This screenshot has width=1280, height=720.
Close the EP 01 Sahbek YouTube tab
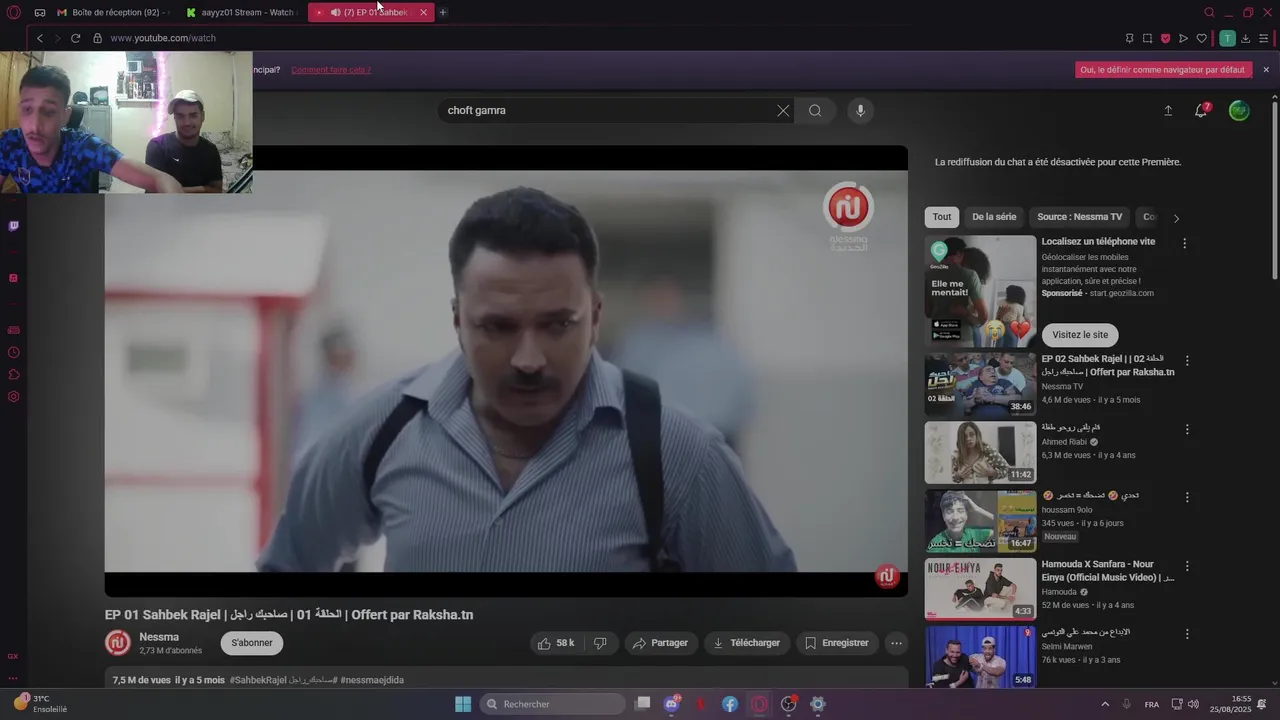(x=423, y=12)
